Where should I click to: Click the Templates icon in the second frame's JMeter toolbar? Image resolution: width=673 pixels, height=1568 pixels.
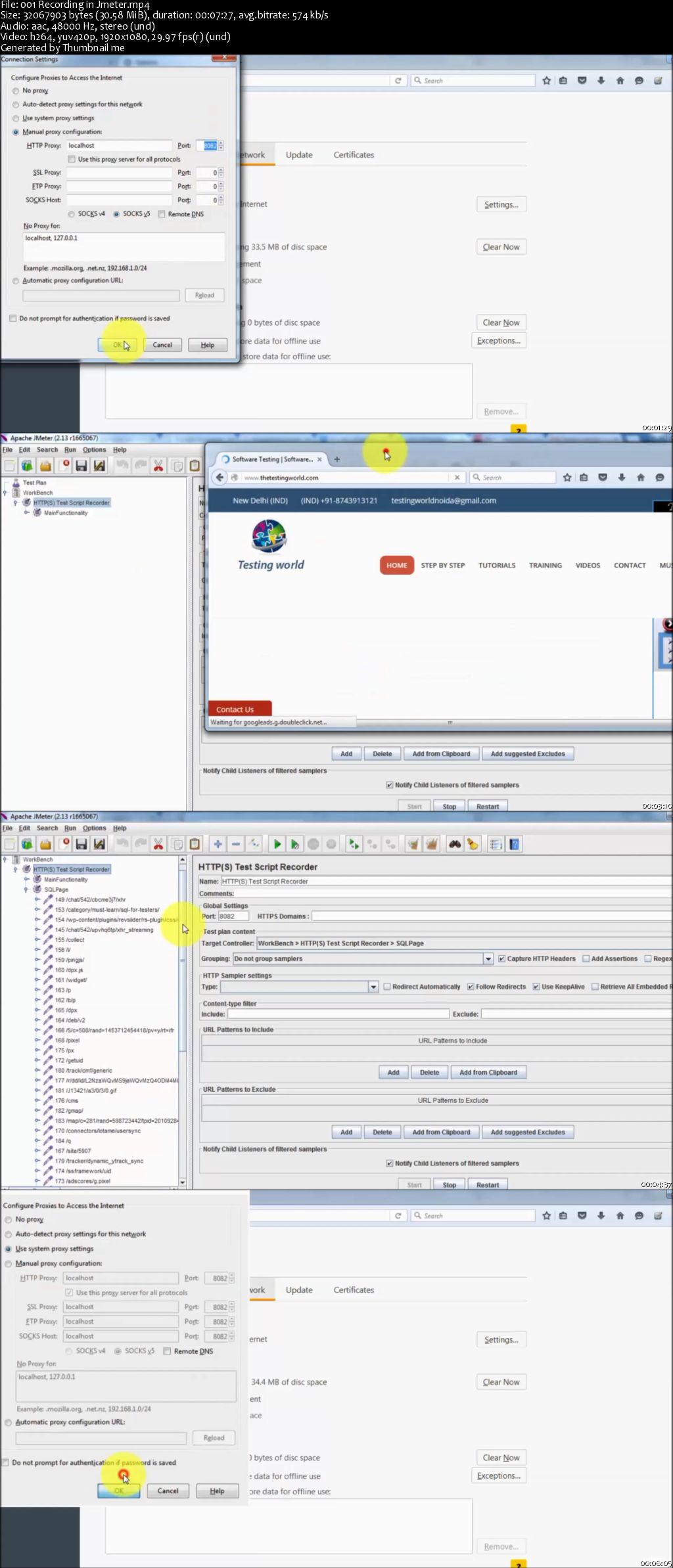click(27, 466)
